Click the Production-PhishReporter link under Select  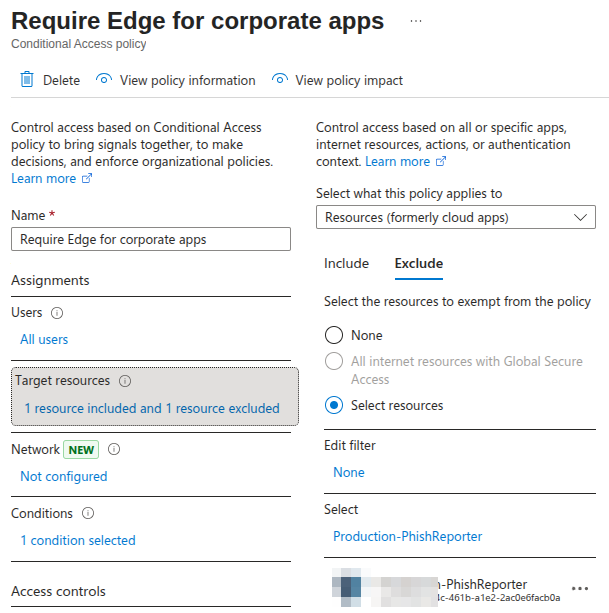(407, 536)
